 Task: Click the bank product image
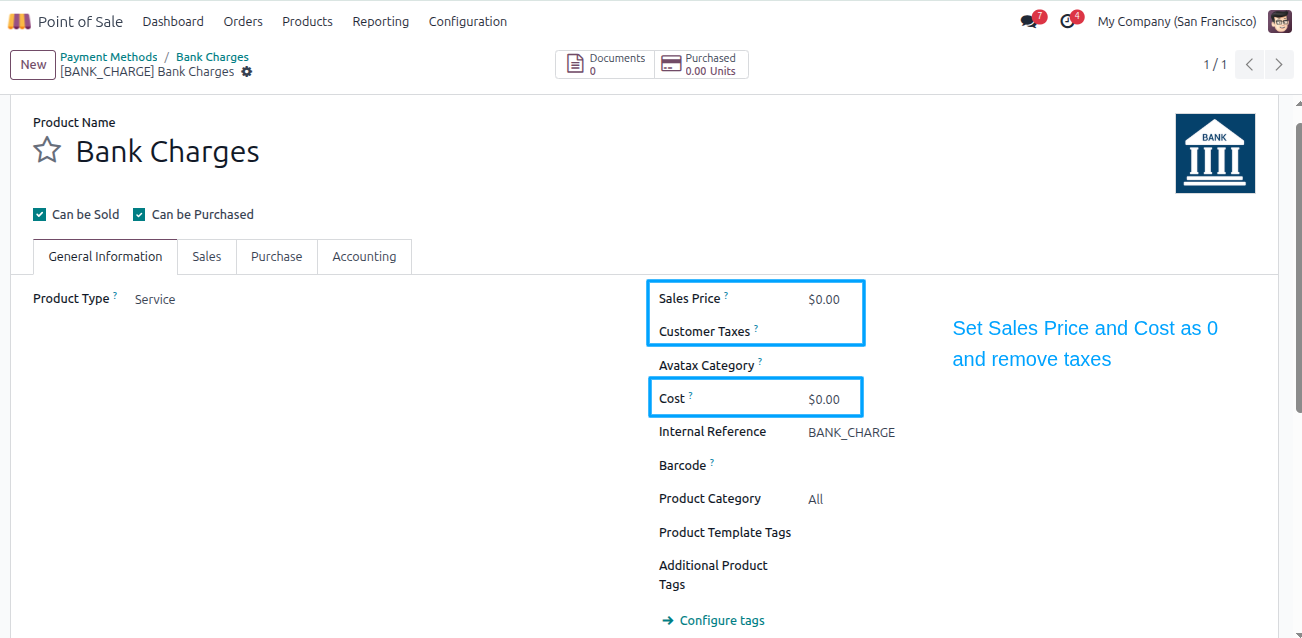pos(1215,153)
